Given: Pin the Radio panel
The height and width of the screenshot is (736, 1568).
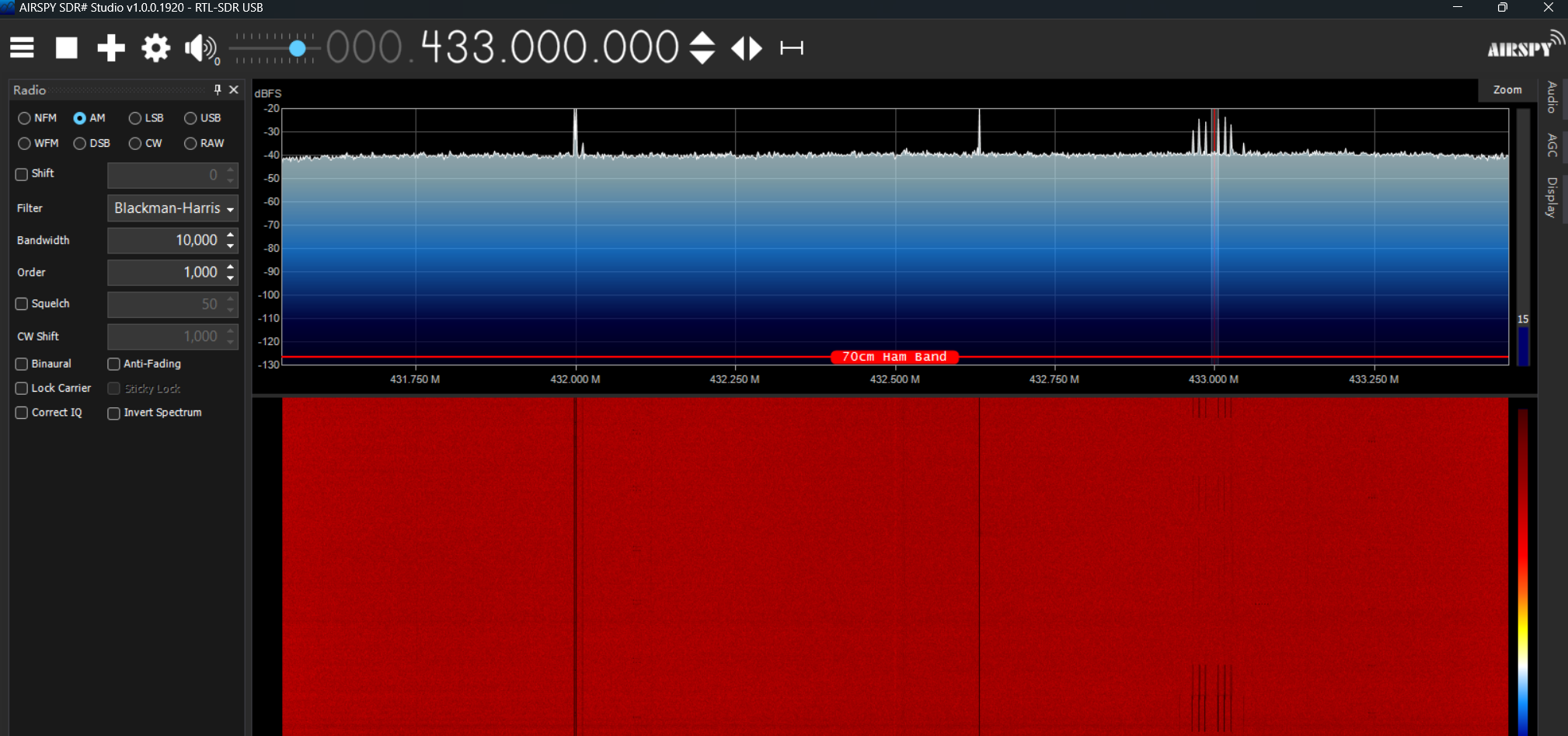Looking at the screenshot, I should pos(218,89).
